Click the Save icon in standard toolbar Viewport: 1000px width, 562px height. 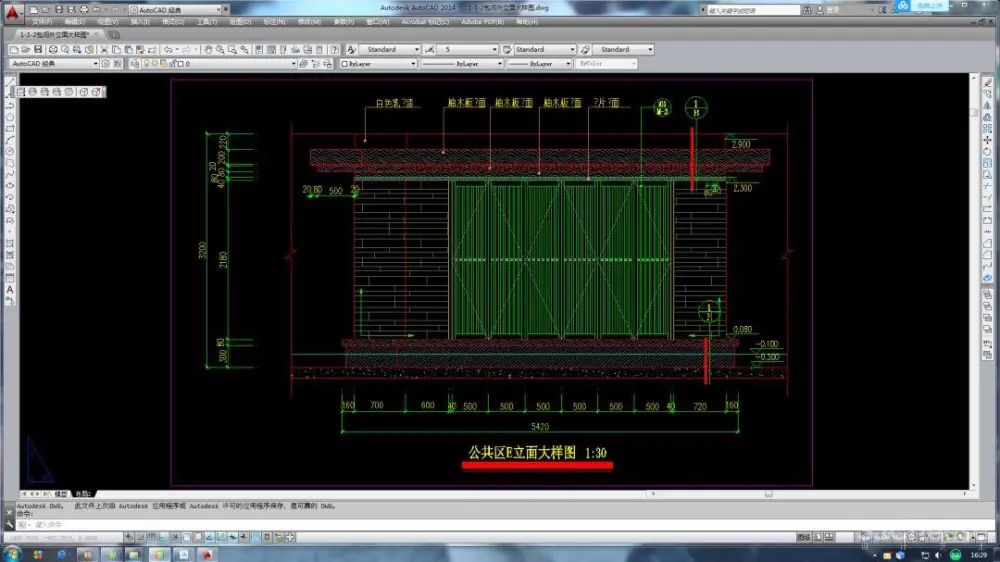coord(39,49)
